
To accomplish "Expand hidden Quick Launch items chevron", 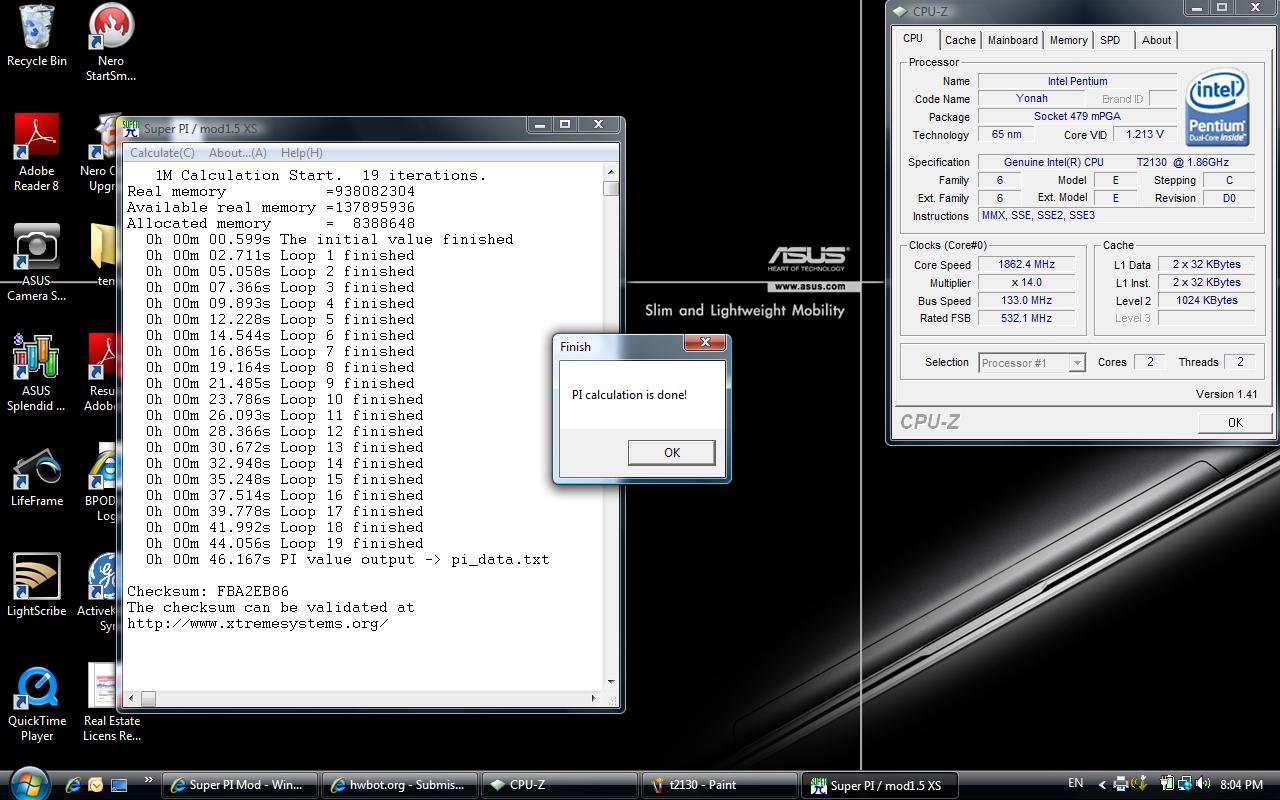I will pos(149,780).
